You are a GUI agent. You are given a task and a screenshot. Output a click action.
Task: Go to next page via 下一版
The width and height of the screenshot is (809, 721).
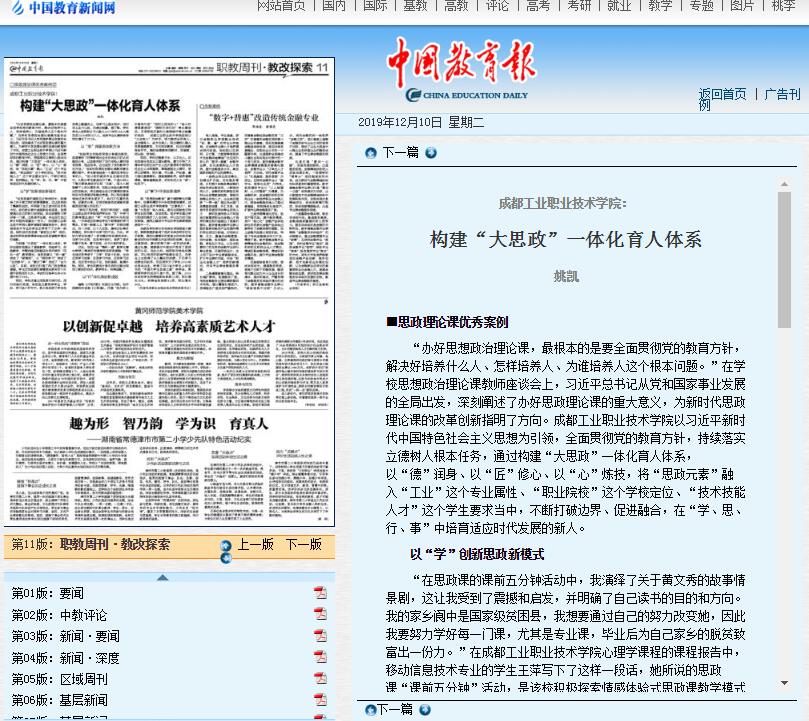(303, 544)
